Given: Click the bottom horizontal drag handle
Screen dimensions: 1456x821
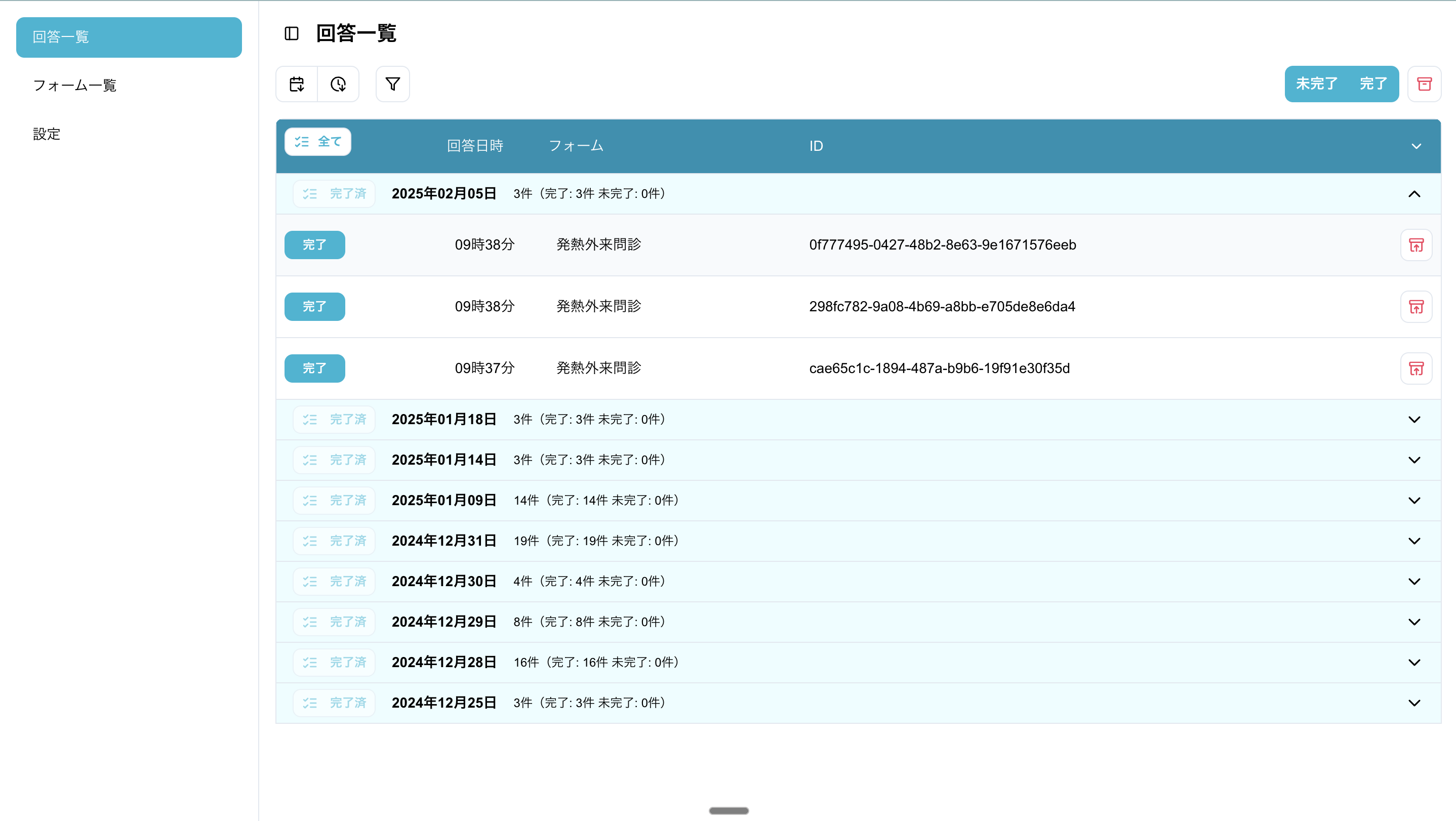Looking at the screenshot, I should point(729,810).
